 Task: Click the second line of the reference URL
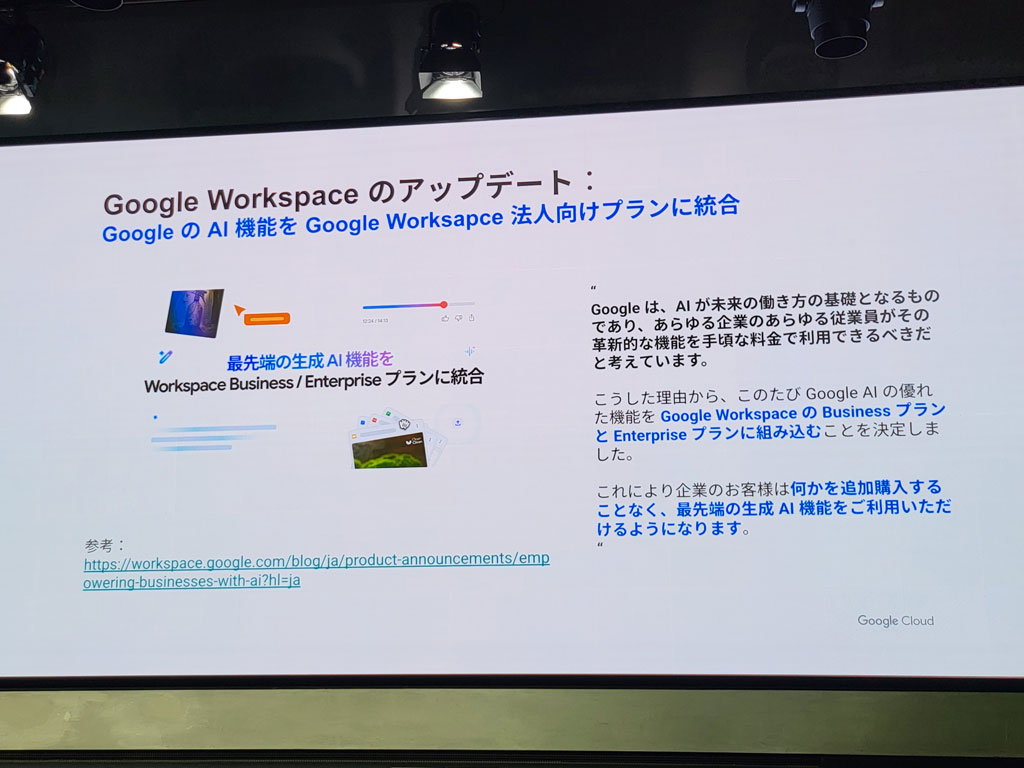coord(191,581)
